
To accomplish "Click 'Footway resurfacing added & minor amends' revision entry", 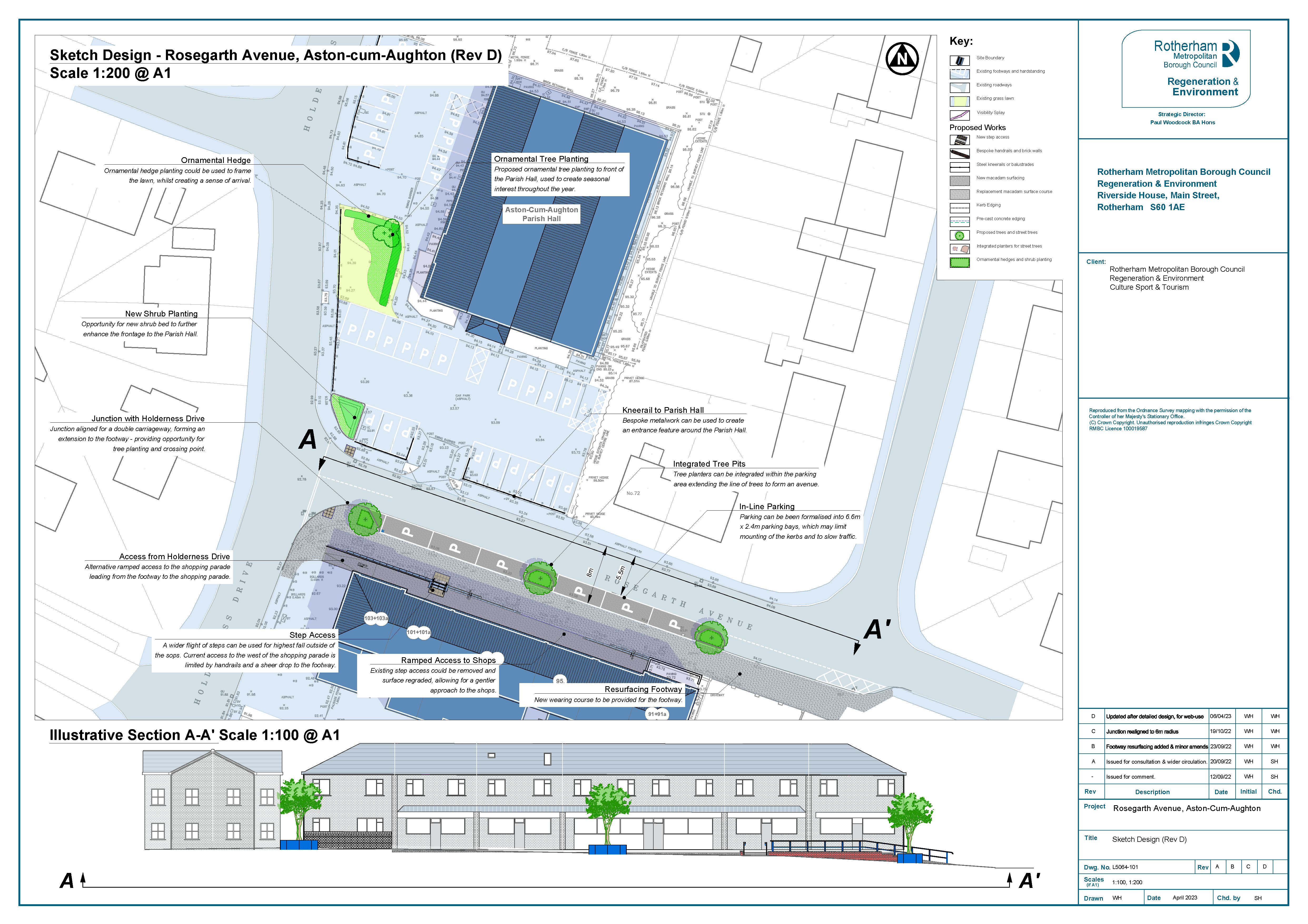I will [x=1157, y=747].
